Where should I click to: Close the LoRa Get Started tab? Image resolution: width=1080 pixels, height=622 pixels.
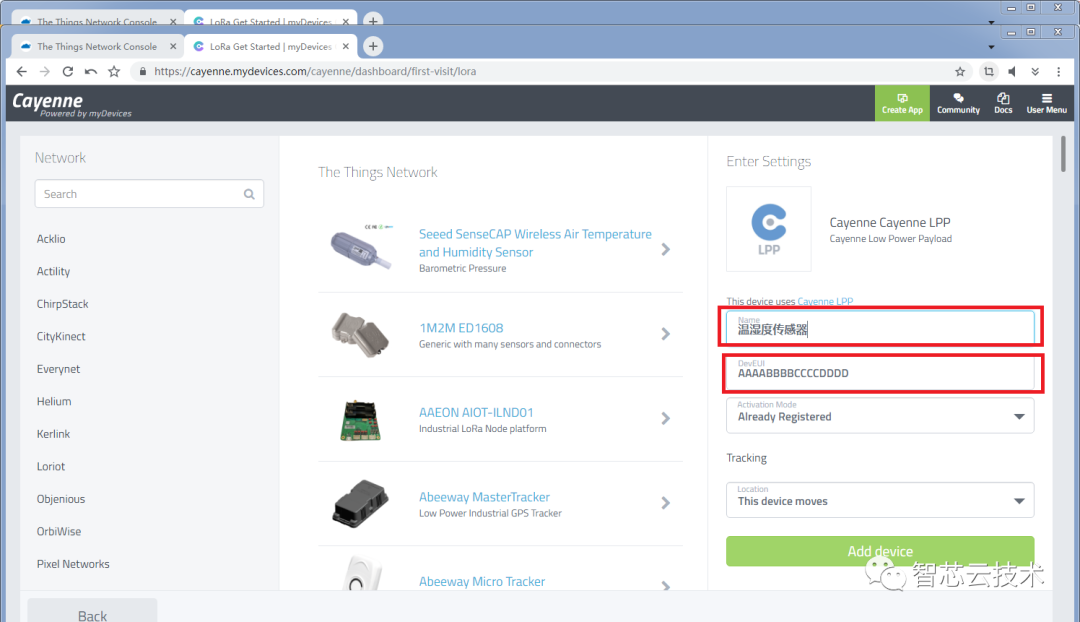[346, 46]
